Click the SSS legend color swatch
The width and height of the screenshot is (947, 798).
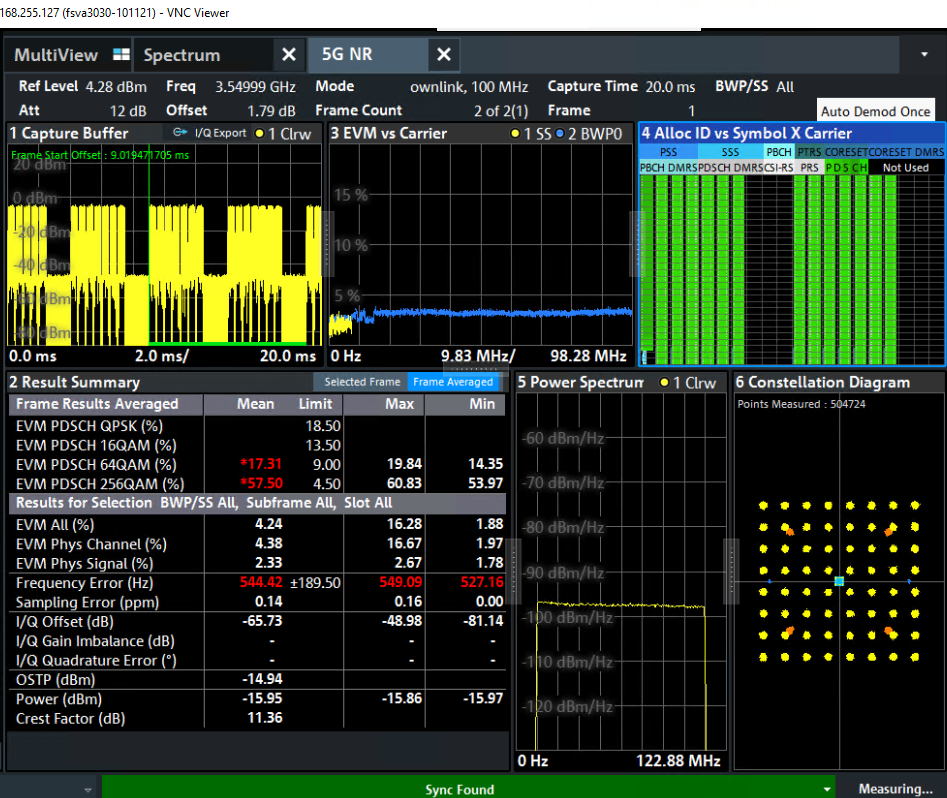tap(730, 152)
